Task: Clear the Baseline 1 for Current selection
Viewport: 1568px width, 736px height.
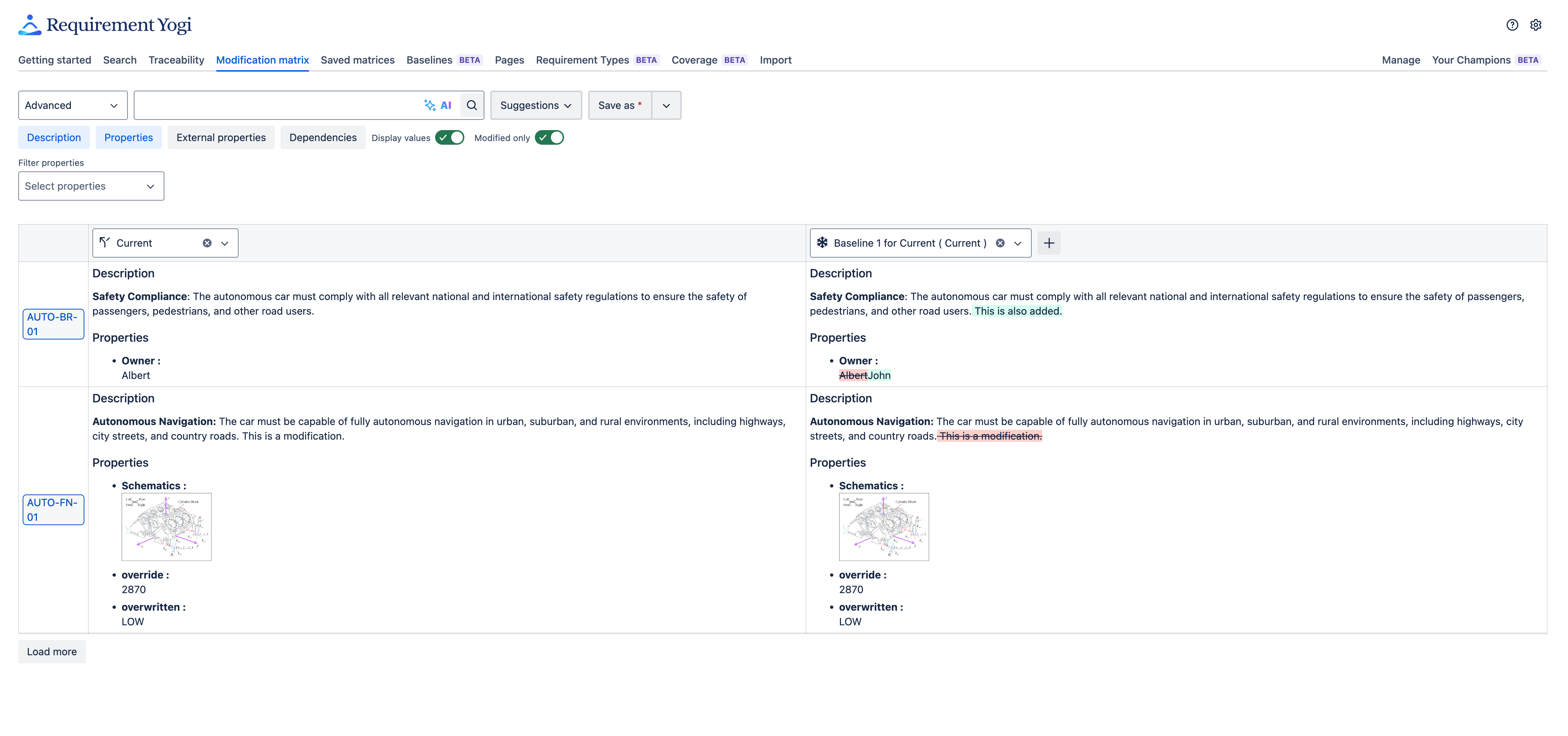Action: click(1001, 242)
